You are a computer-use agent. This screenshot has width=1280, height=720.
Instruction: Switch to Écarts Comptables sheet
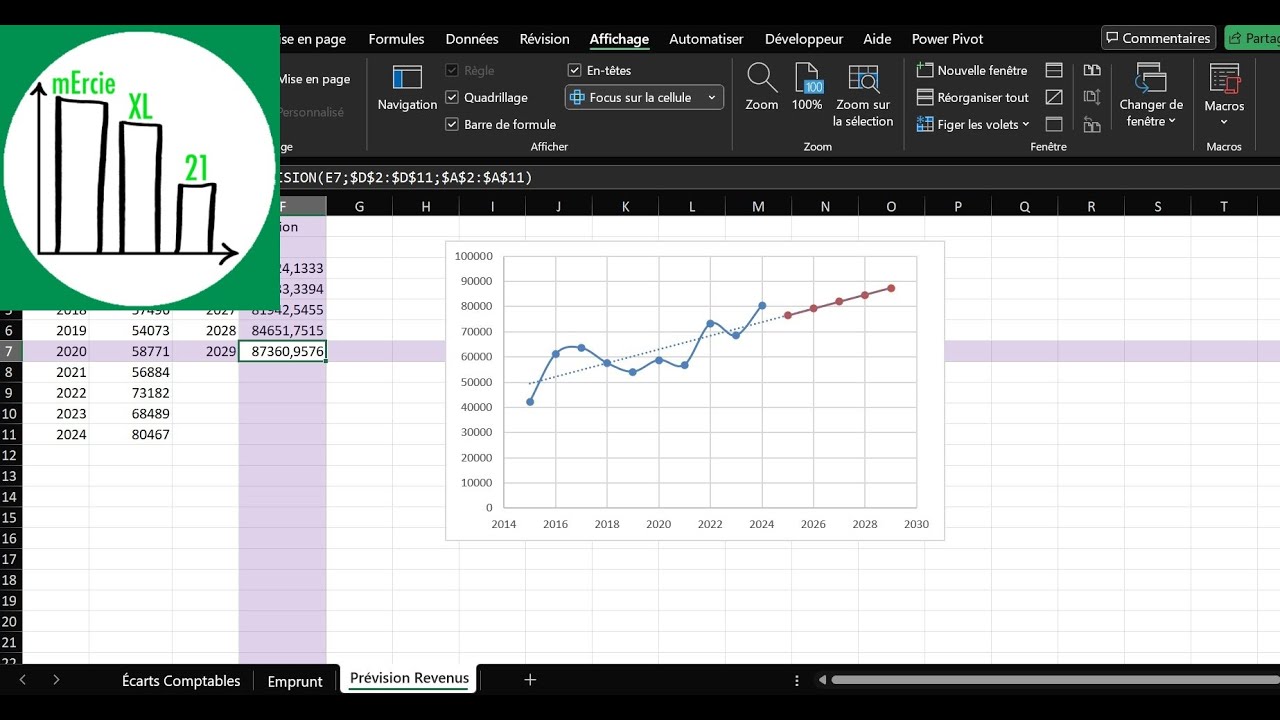181,680
